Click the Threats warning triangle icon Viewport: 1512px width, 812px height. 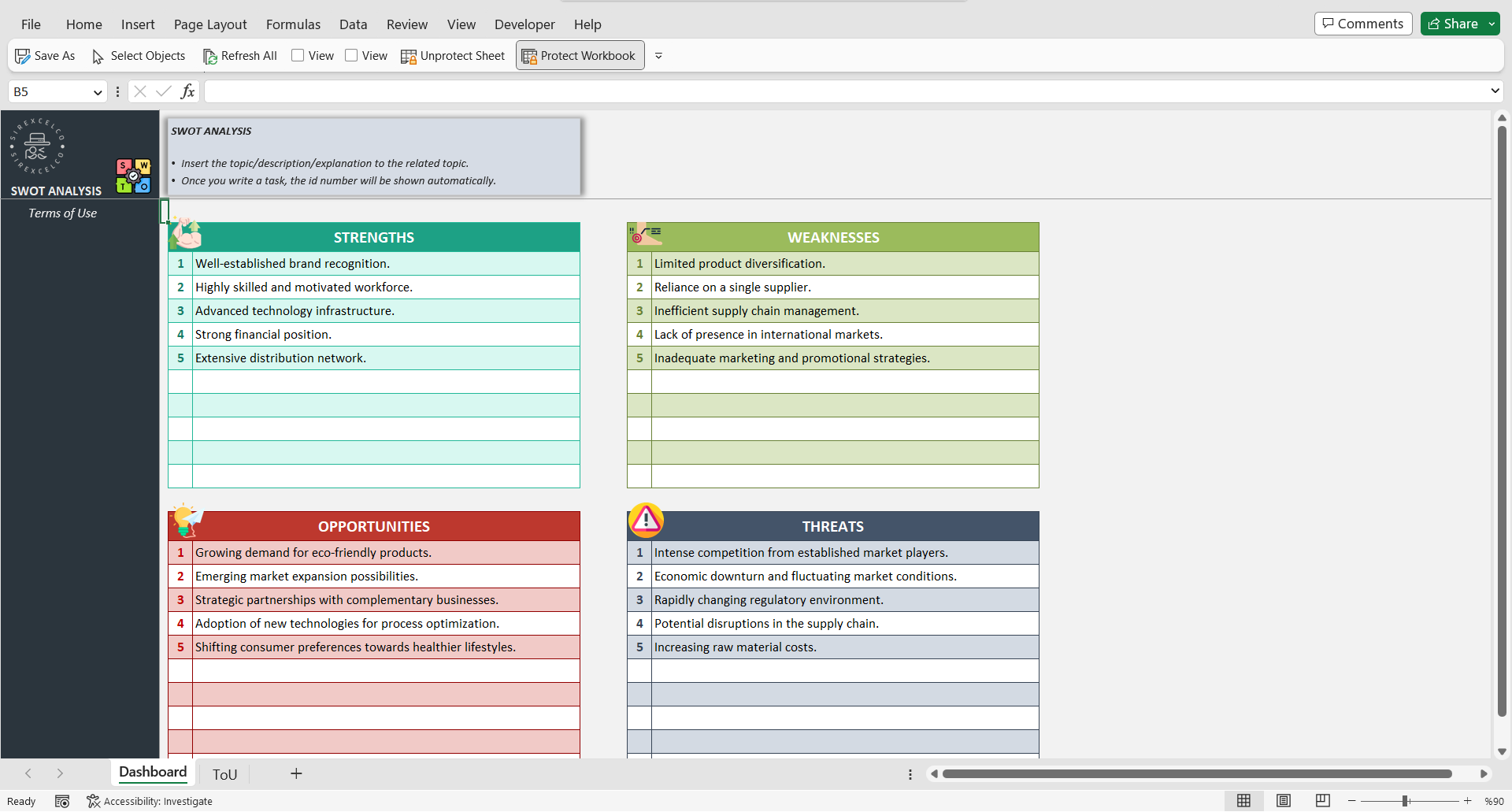[x=646, y=520]
